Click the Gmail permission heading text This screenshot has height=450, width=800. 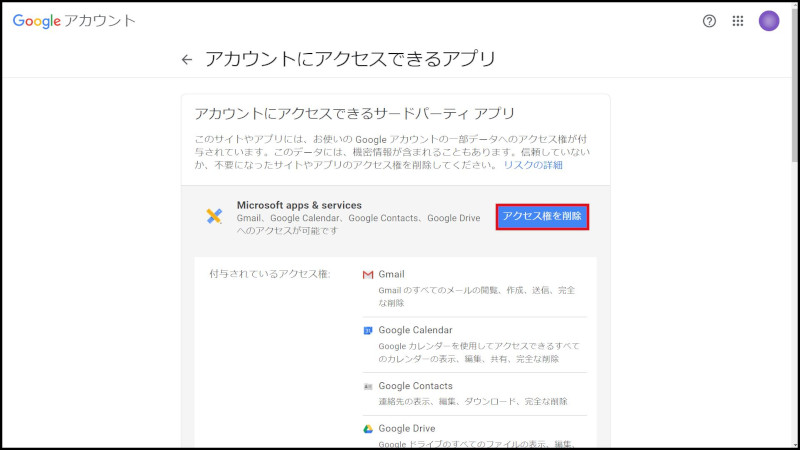[x=392, y=274]
